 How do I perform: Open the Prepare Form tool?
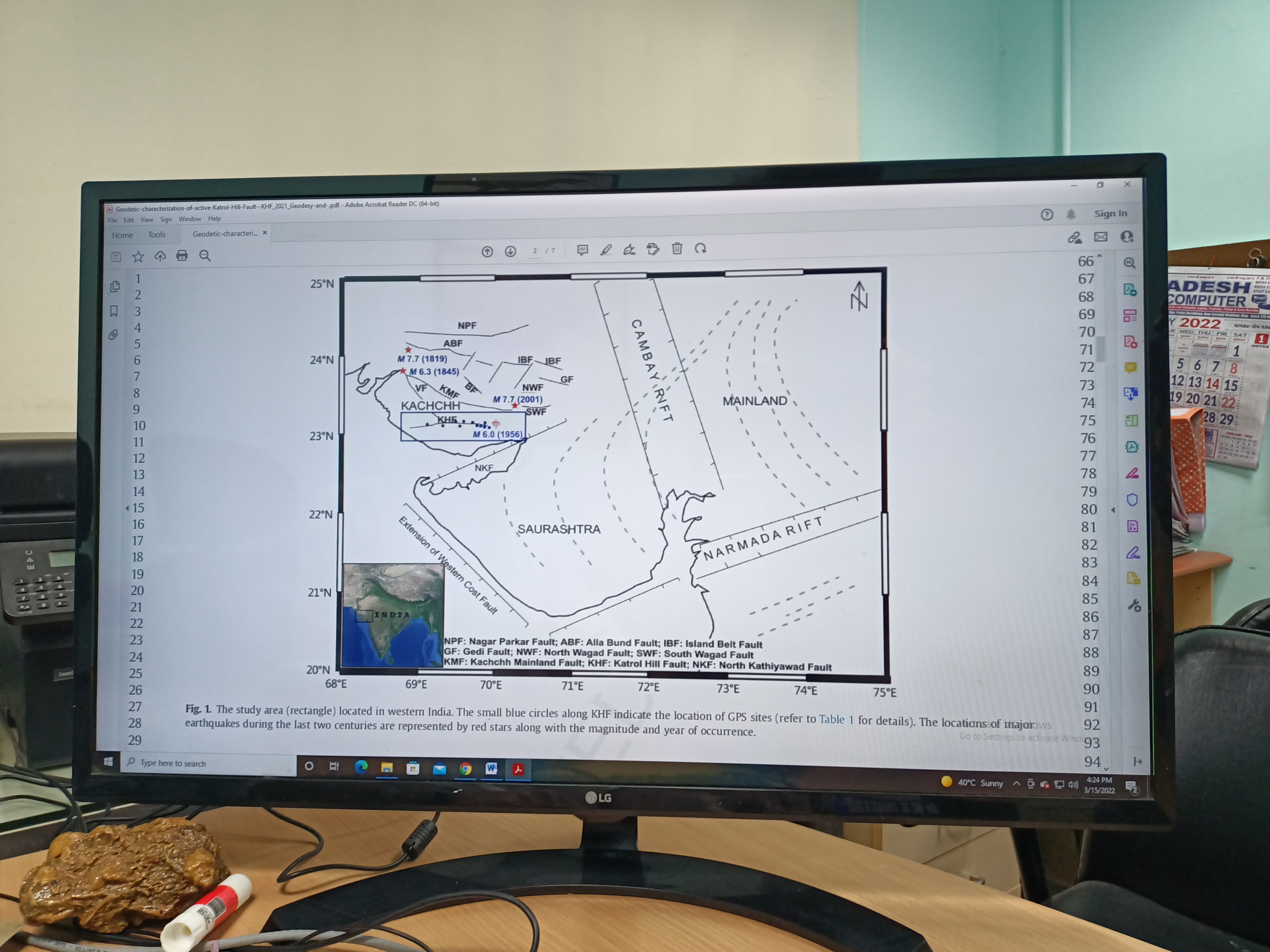(1133, 526)
